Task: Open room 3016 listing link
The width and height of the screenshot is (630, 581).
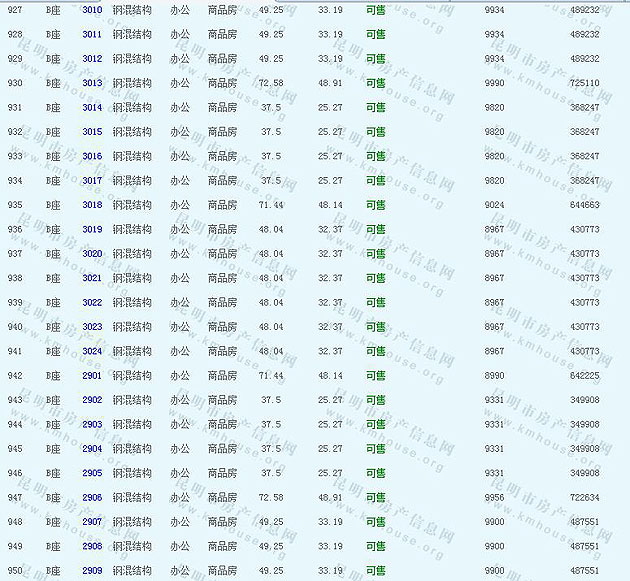Action: (x=92, y=156)
